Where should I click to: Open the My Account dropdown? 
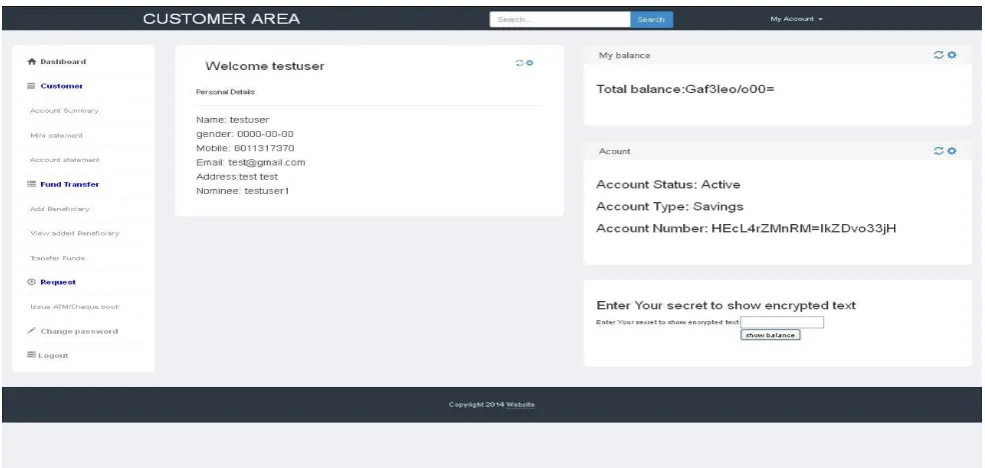coord(796,19)
